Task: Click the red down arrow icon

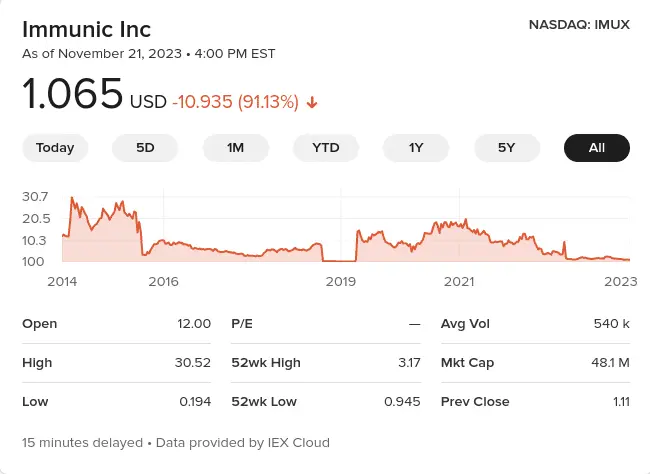Action: tap(312, 102)
